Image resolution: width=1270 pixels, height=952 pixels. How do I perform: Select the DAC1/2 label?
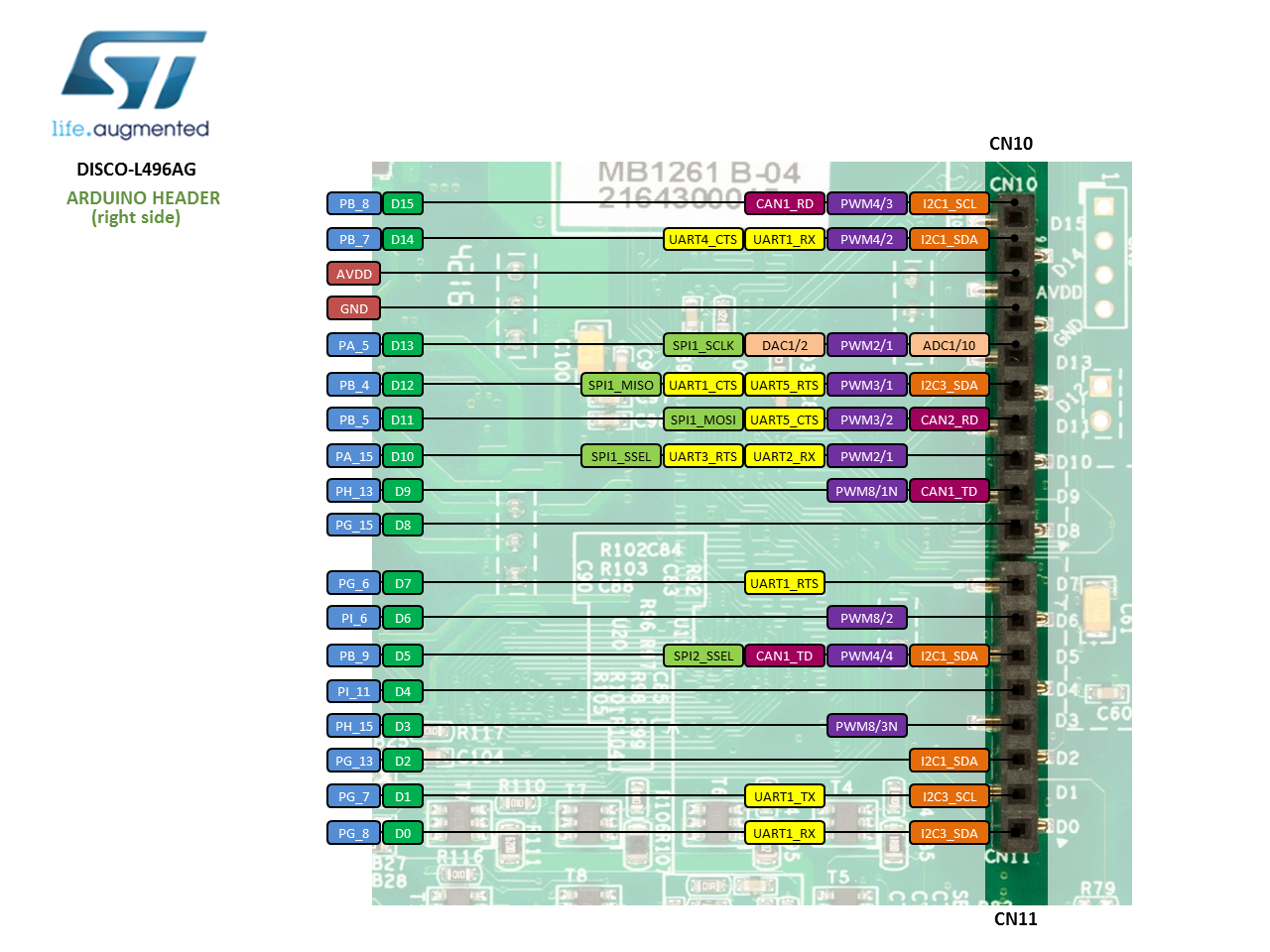pyautogui.click(x=784, y=346)
